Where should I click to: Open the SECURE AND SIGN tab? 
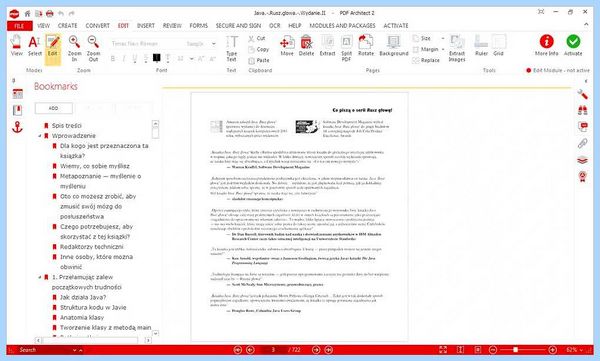click(x=238, y=26)
